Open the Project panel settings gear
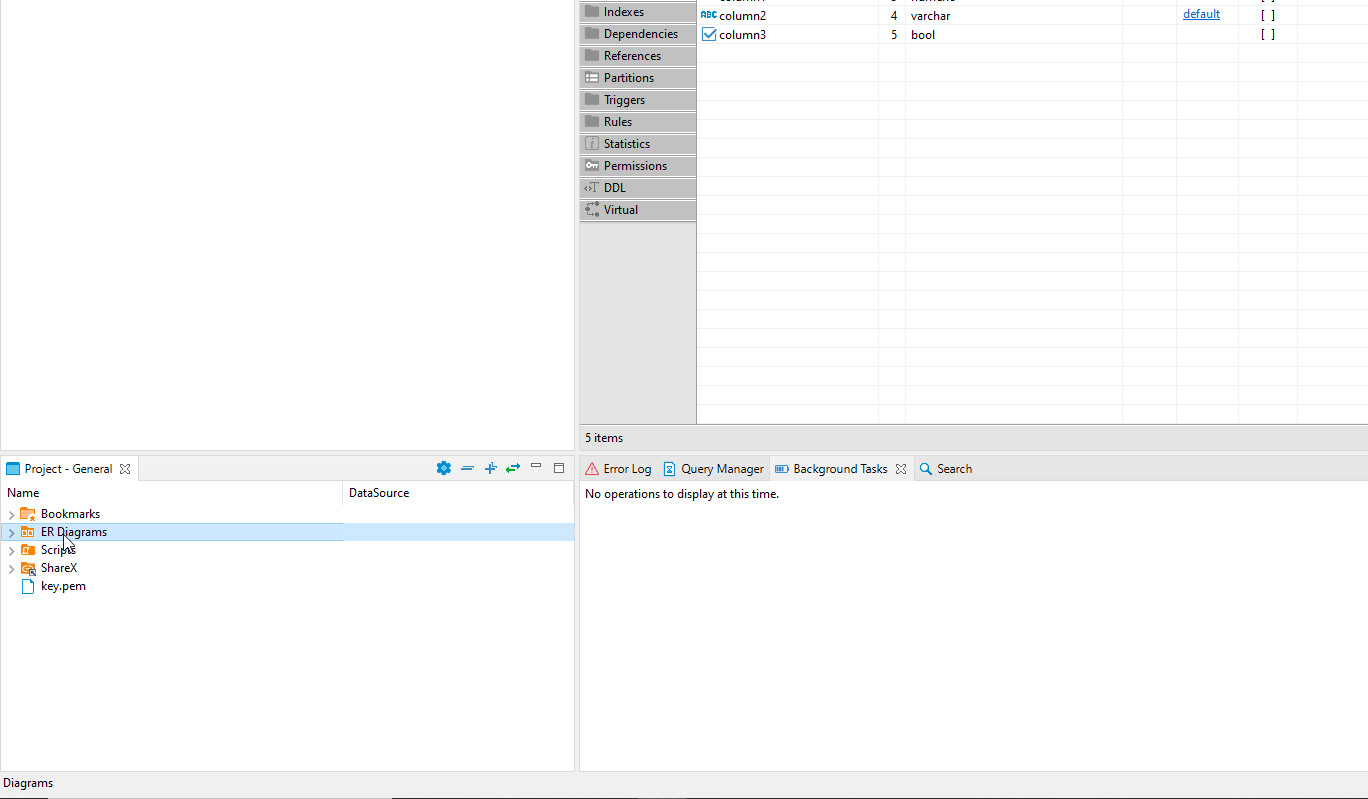This screenshot has height=799, width=1368. [x=443, y=468]
